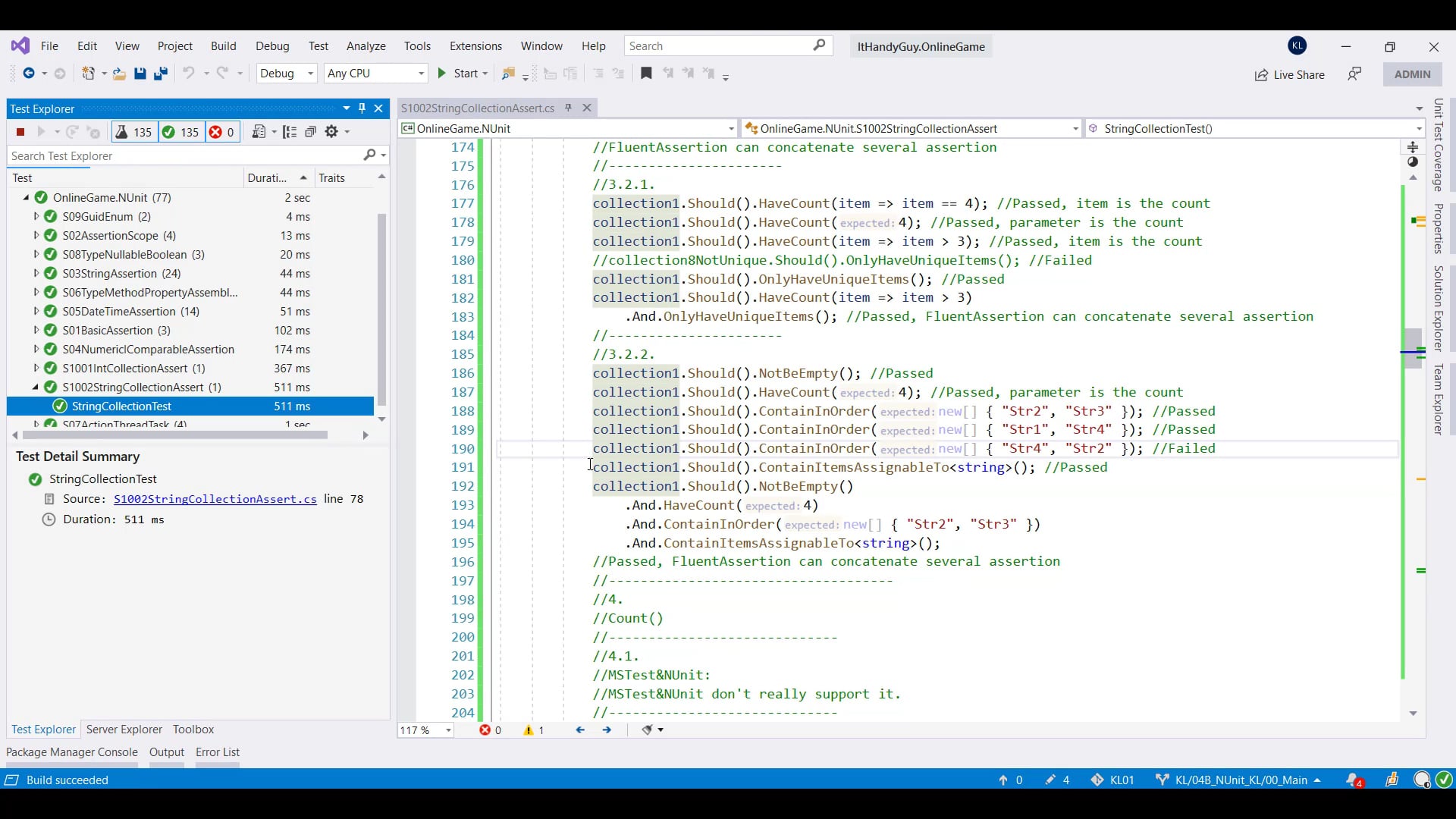Open source link S1002StringCollectionAssert.cs

point(215,499)
